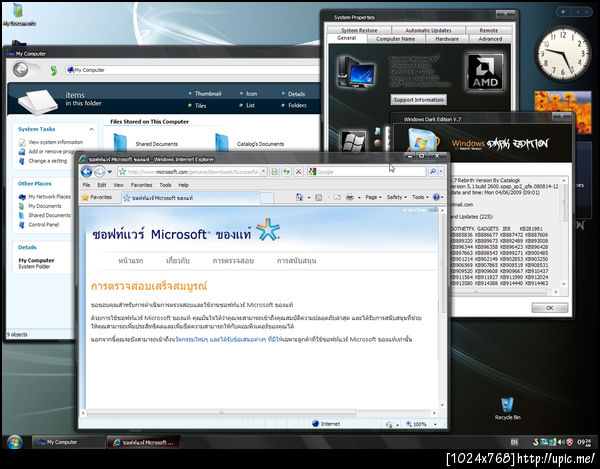The image size is (600, 469).
Task: Click the IE compatibility view icon
Action: [274, 172]
